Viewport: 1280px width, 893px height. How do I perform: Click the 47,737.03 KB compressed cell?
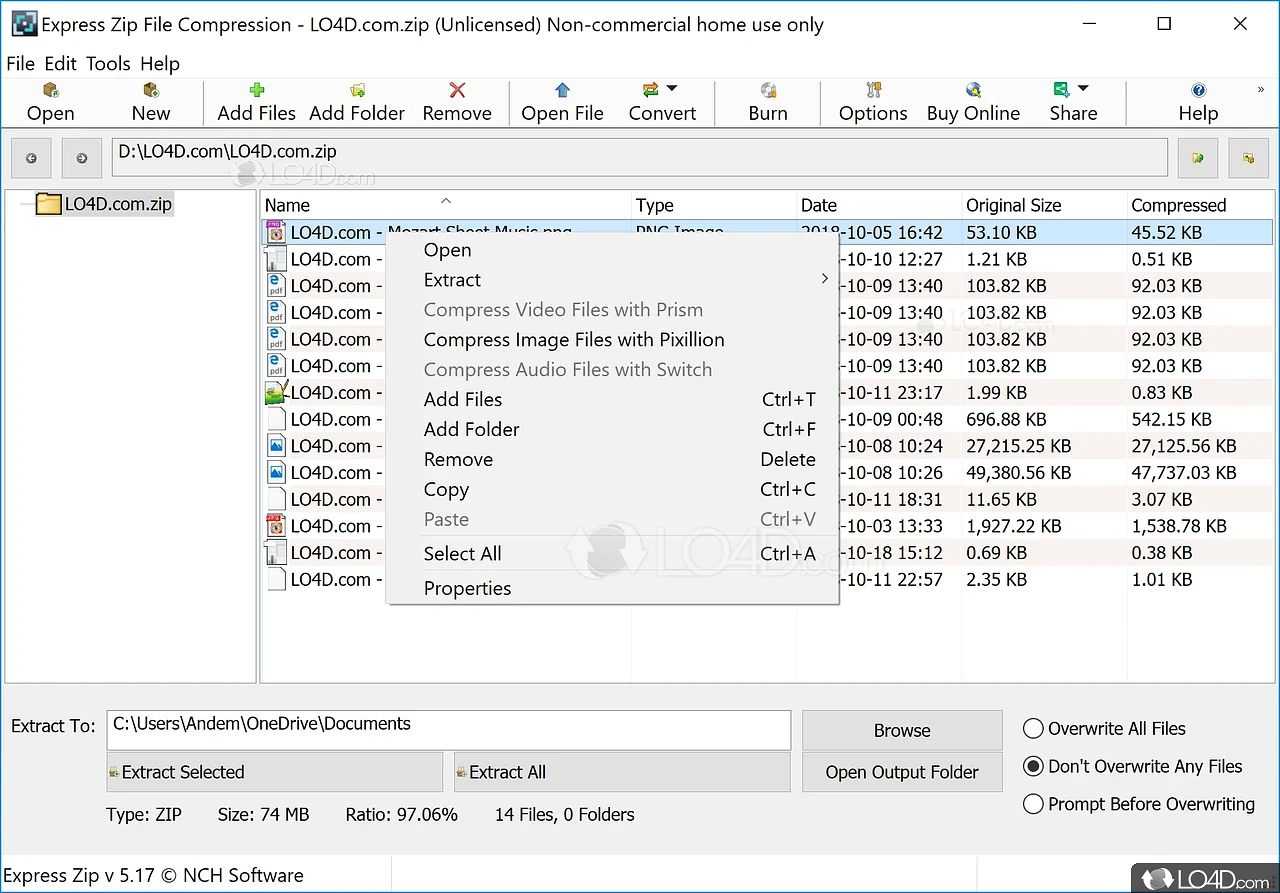(1184, 473)
